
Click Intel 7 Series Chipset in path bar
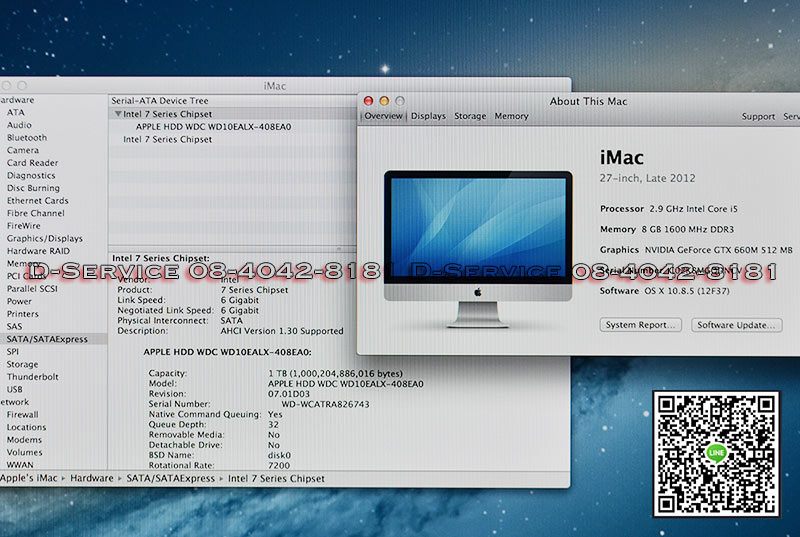pos(276,478)
